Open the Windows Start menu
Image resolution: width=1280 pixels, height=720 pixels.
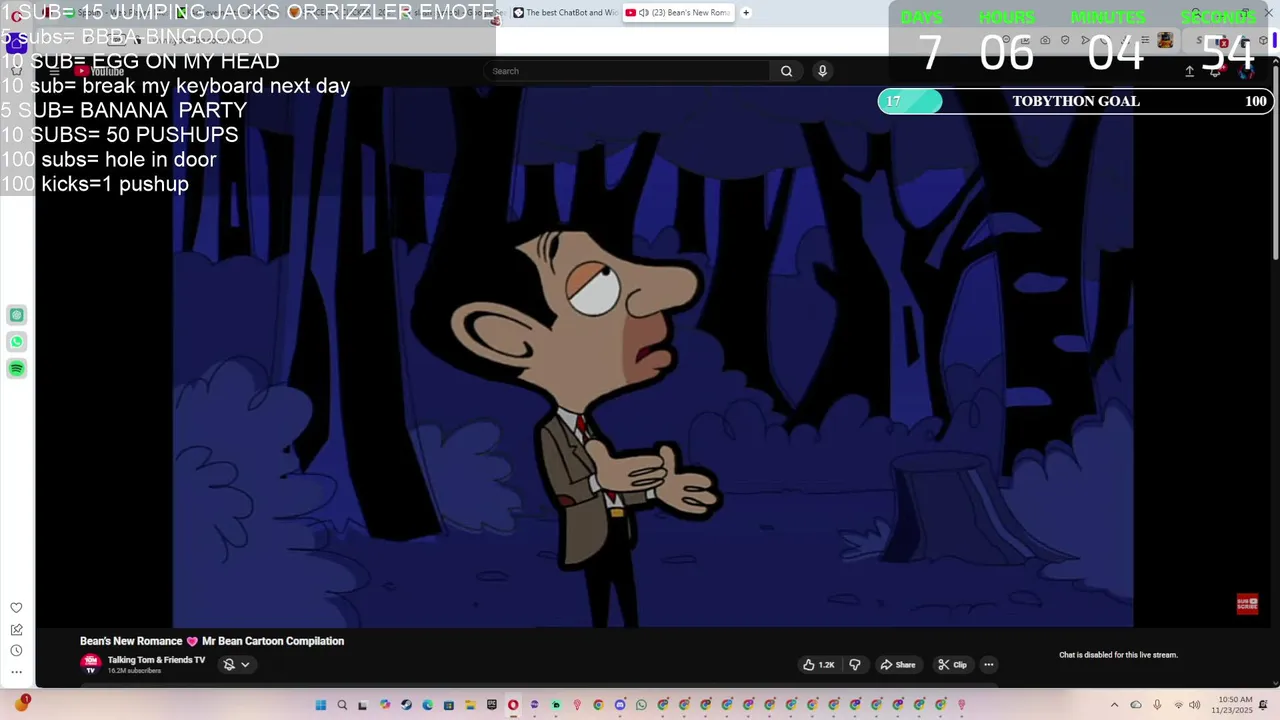click(x=320, y=705)
